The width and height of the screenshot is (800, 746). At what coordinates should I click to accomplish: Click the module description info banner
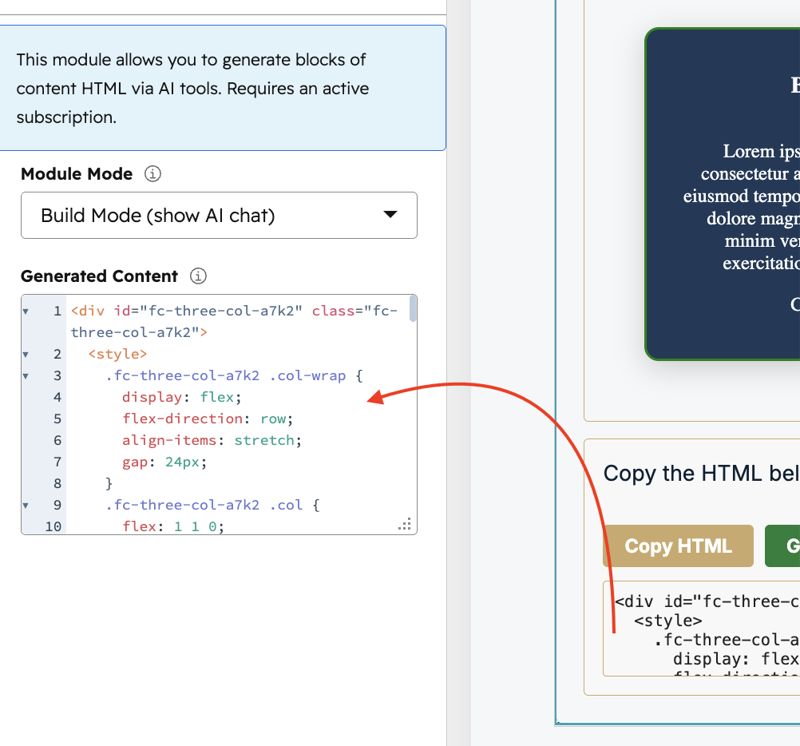pos(222,88)
